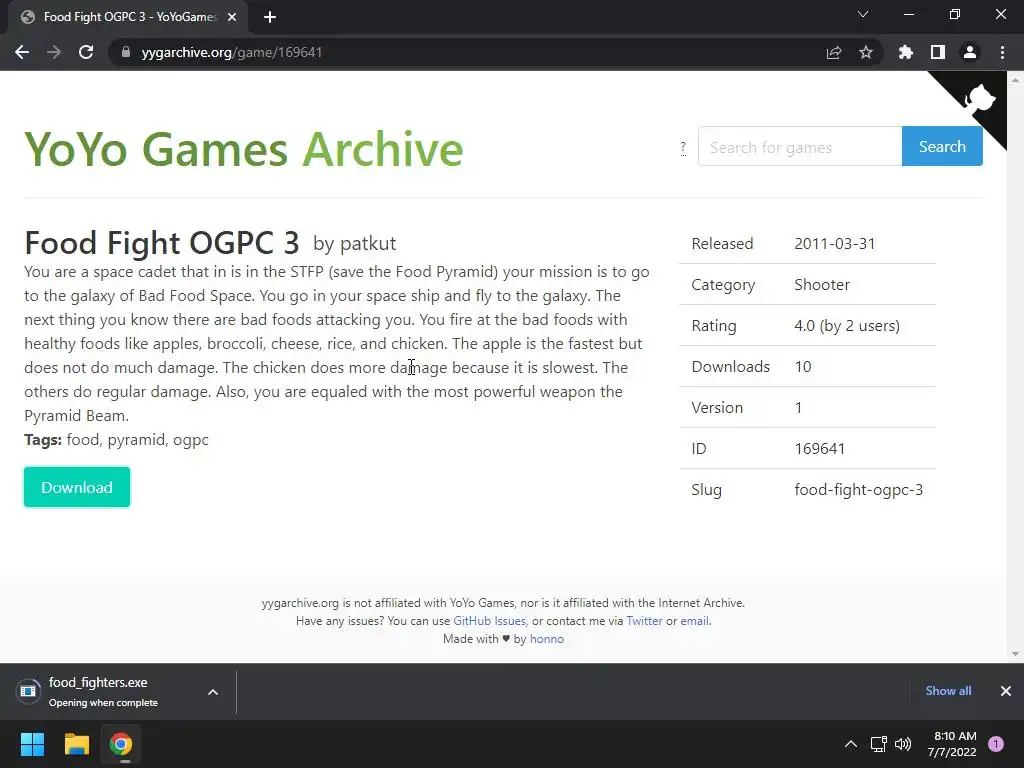This screenshot has height=768, width=1024.
Task: Open a new browser tab
Action: tap(270, 17)
